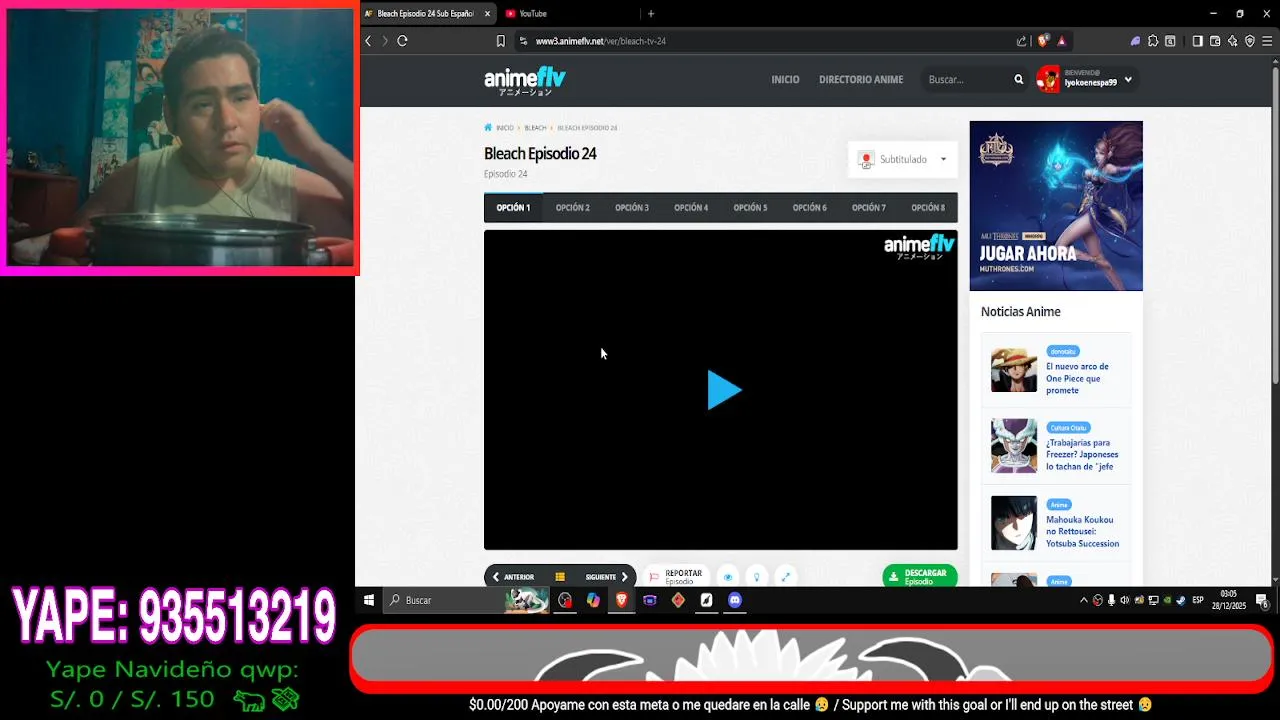Open the DIRECTORIO ANIME nav link
The image size is (1280, 720).
pyautogui.click(x=861, y=79)
